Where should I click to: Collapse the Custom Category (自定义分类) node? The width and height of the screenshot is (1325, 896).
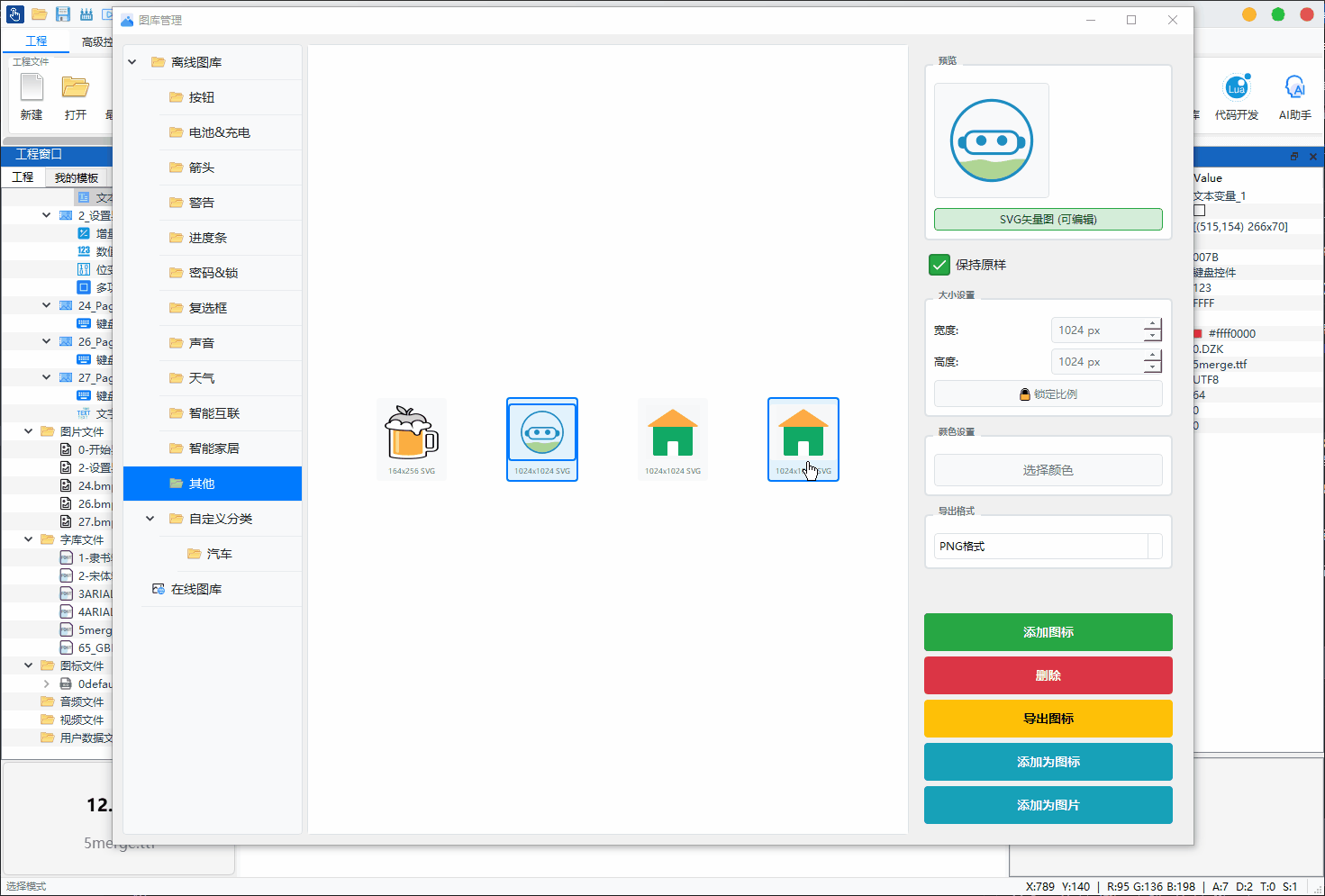pyautogui.click(x=150, y=519)
